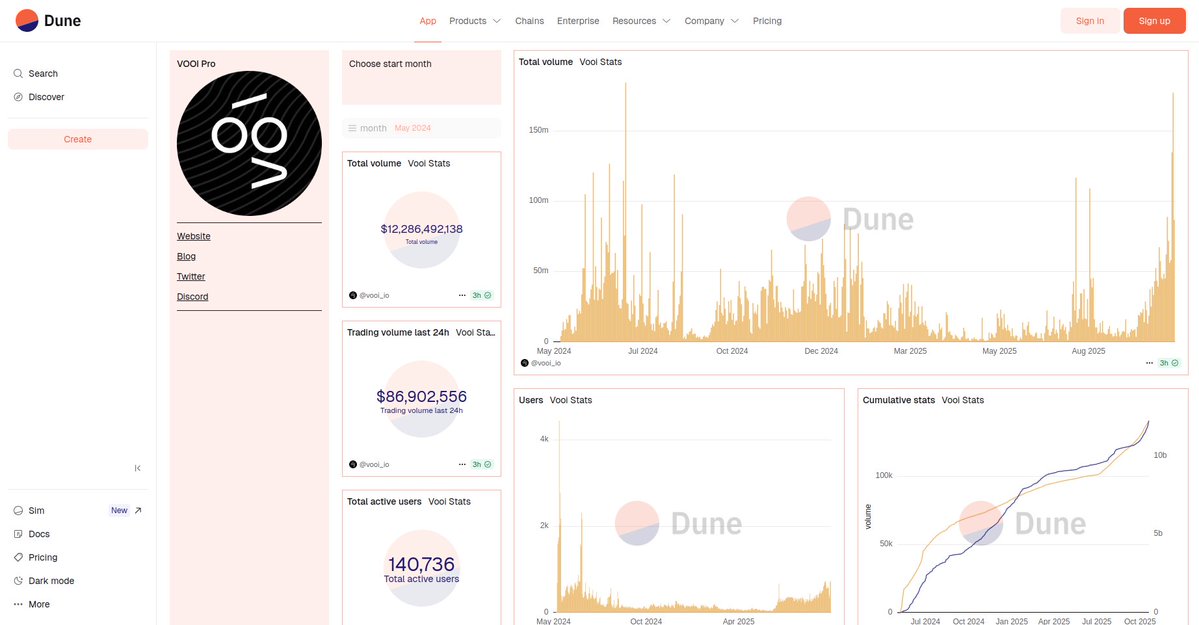
Task: Open ellipsis menu on Total volume bar chart
Action: [x=1149, y=363]
